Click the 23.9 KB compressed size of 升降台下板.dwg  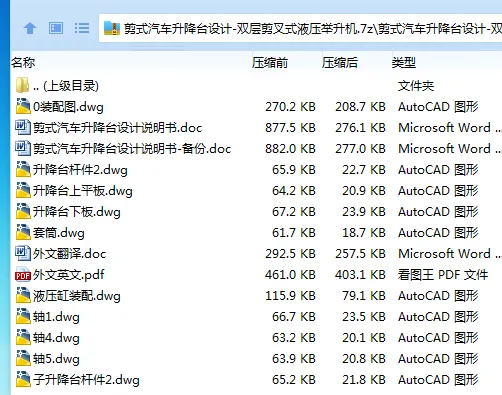[364, 212]
